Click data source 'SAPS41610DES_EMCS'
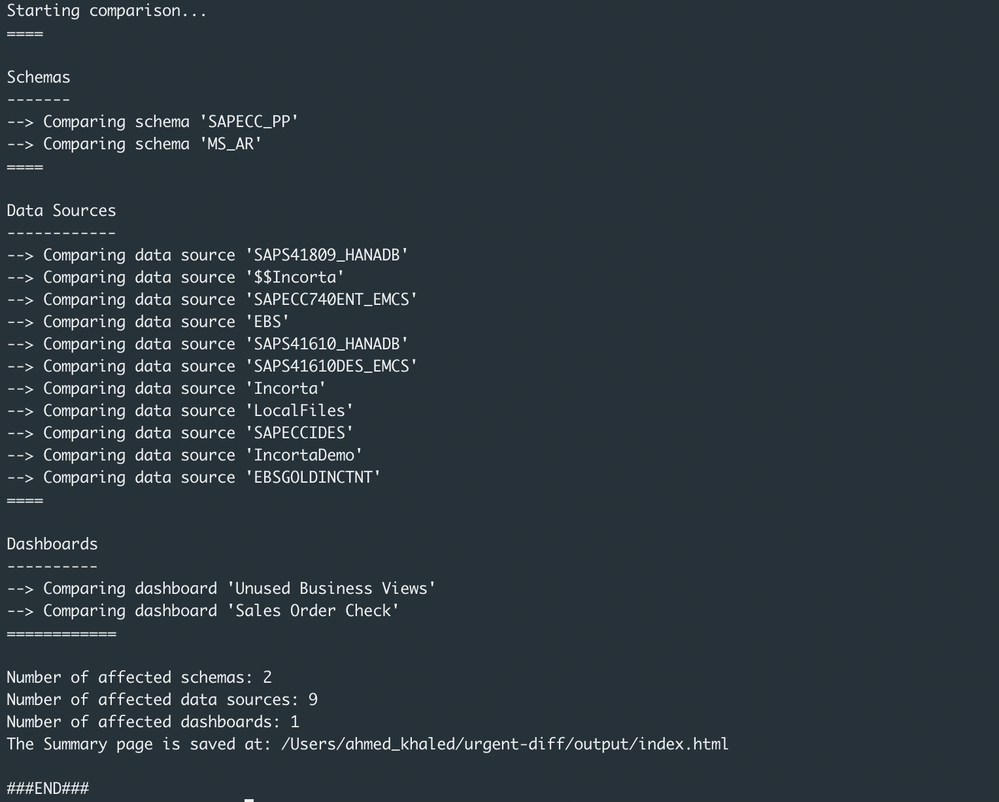 click(x=330, y=366)
